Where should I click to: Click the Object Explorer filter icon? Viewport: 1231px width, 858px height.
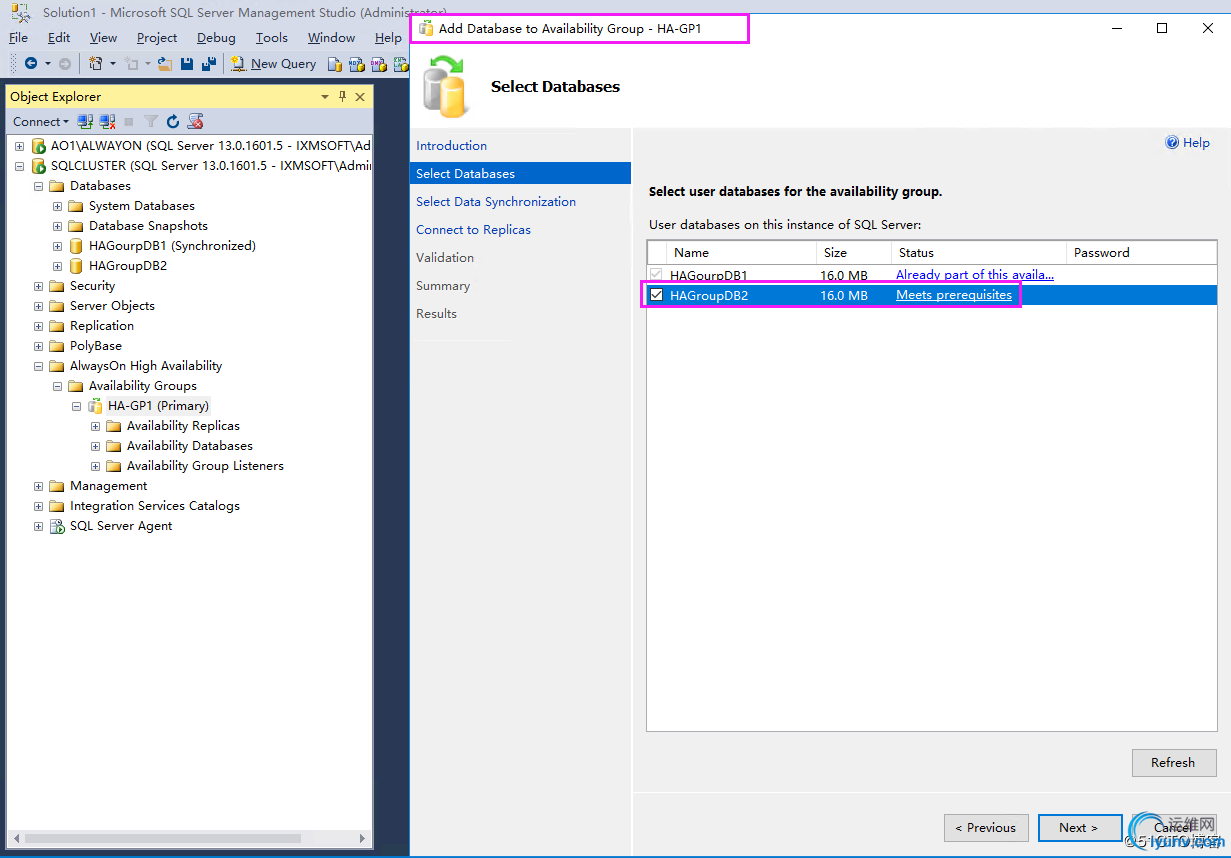pos(151,121)
